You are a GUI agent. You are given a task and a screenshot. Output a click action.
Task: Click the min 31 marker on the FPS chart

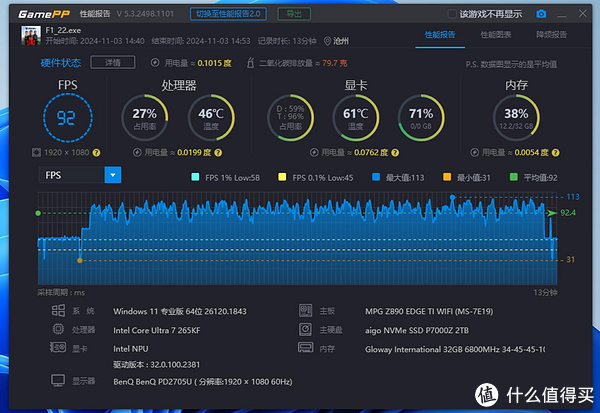(80, 260)
